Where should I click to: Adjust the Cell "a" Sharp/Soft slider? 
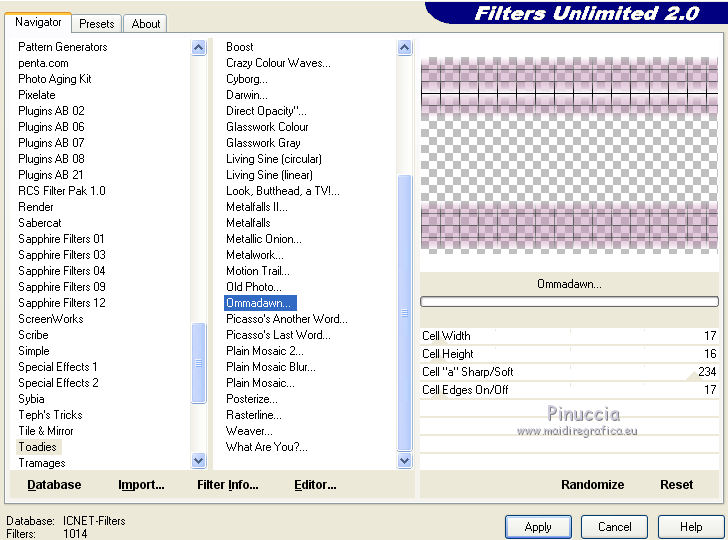click(570, 372)
